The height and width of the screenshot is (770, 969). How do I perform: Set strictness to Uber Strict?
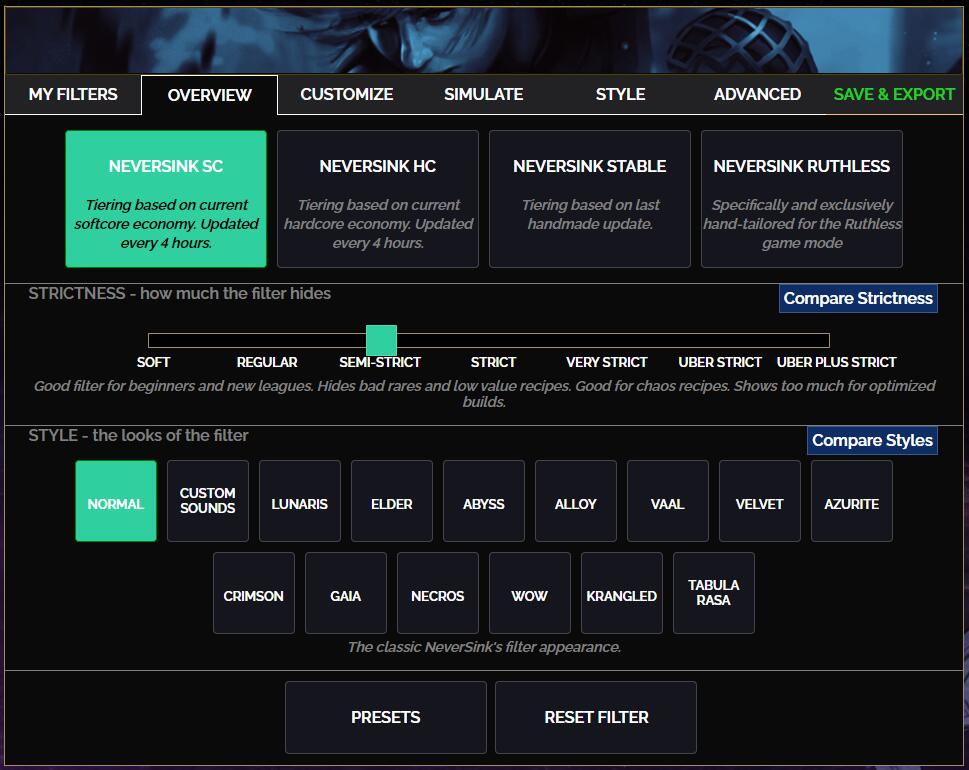720,362
